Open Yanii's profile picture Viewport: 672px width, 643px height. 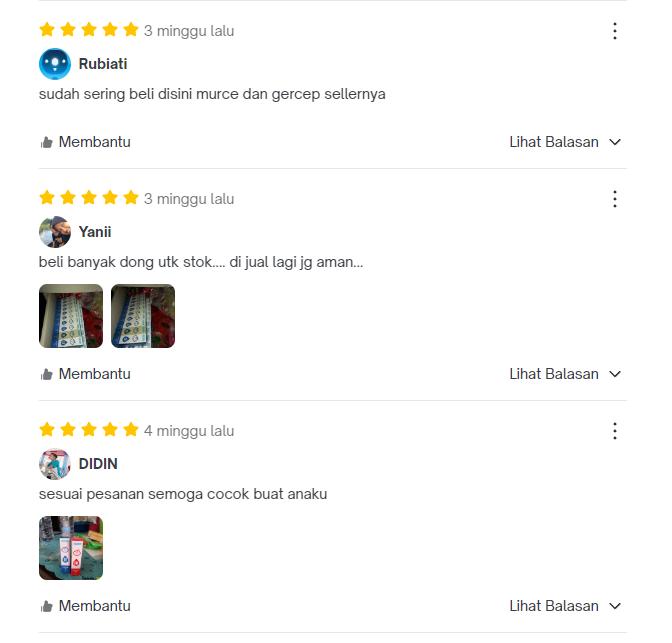[x=55, y=232]
